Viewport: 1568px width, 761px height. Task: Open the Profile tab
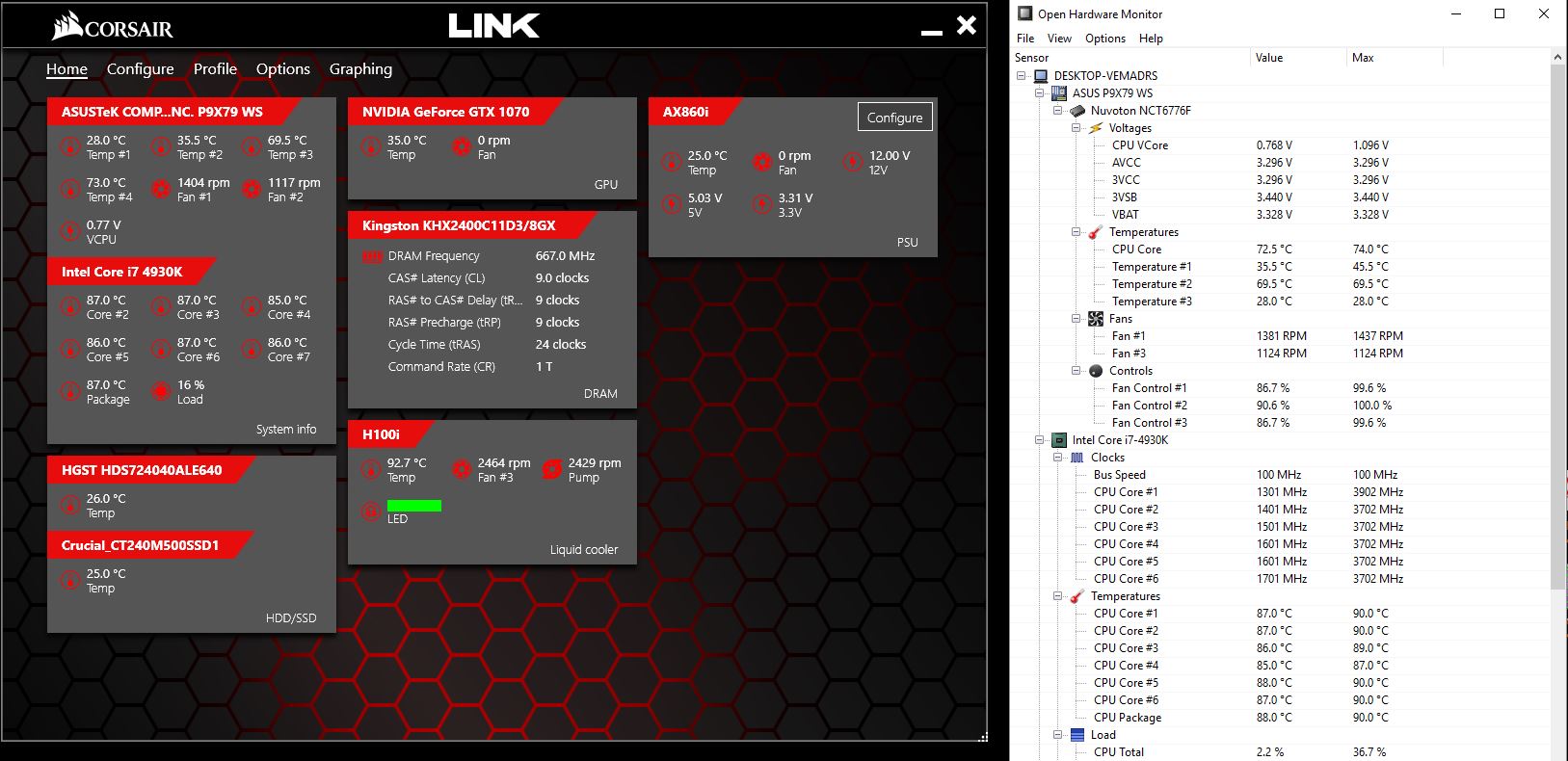tap(215, 68)
